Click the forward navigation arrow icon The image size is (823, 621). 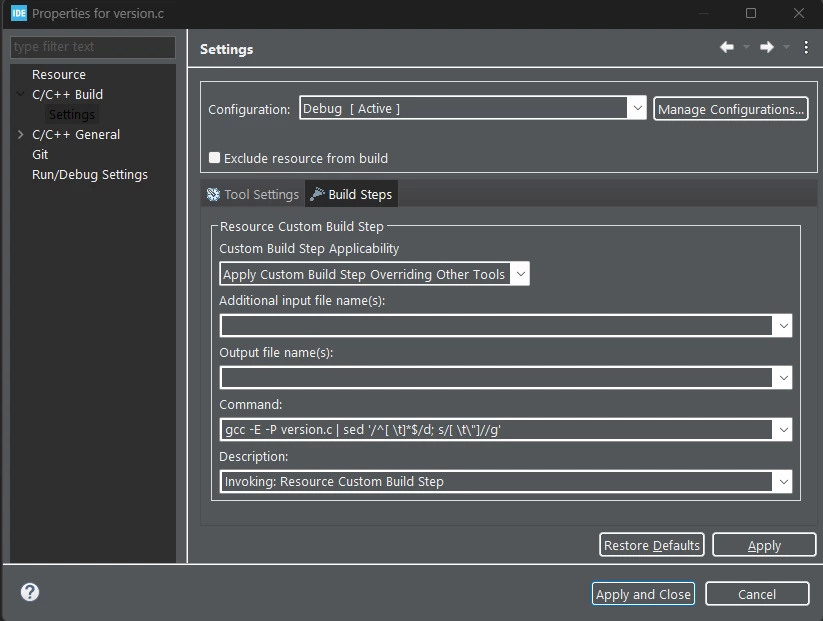click(x=767, y=47)
